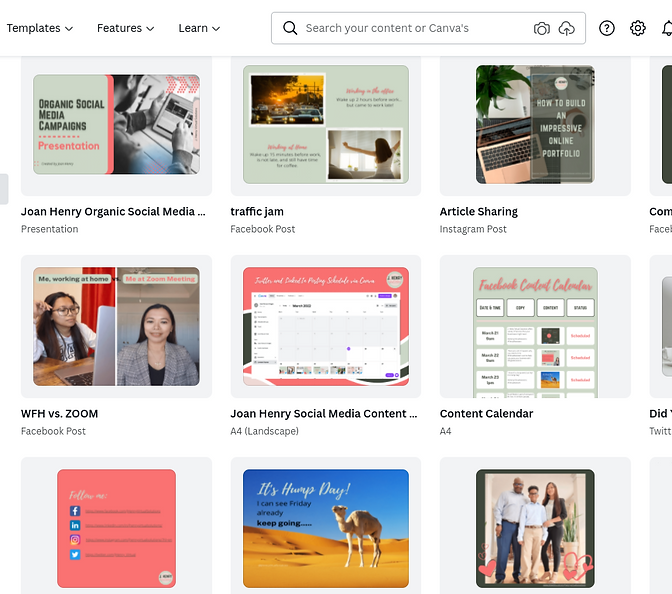Click the 'traffic jam' title
Image resolution: width=672 pixels, height=594 pixels.
click(x=257, y=212)
